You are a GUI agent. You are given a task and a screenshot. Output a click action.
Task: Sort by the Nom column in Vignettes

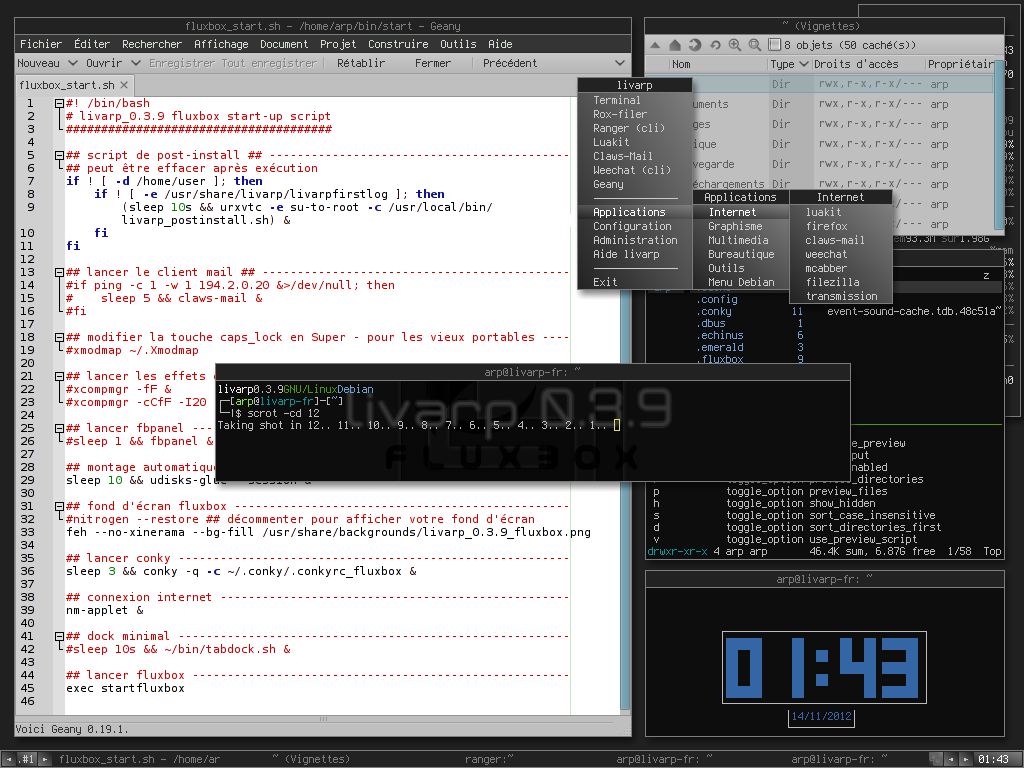point(716,64)
